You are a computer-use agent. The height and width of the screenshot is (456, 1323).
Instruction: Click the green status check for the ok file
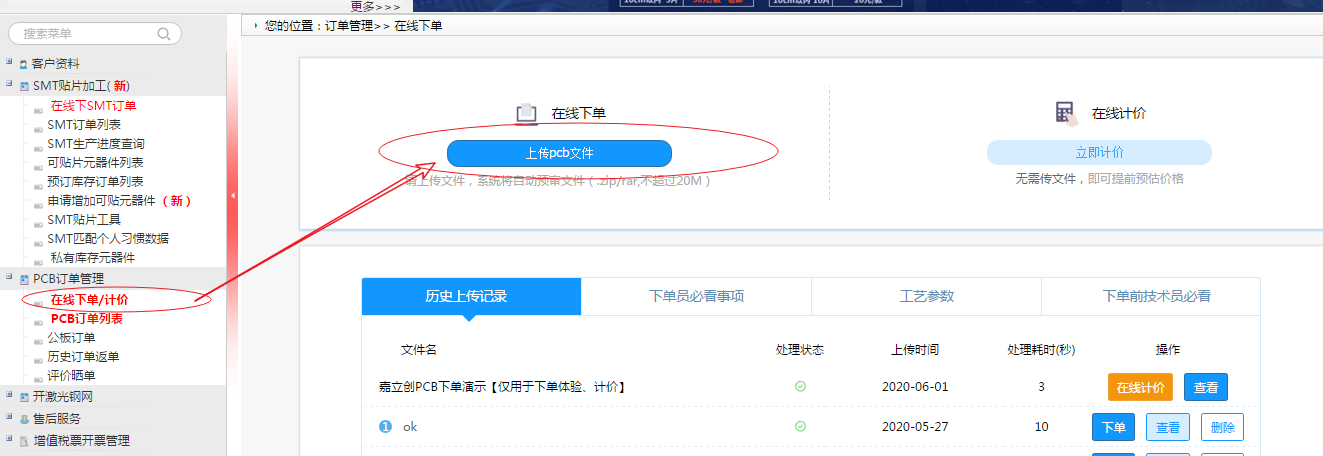pyautogui.click(x=800, y=426)
